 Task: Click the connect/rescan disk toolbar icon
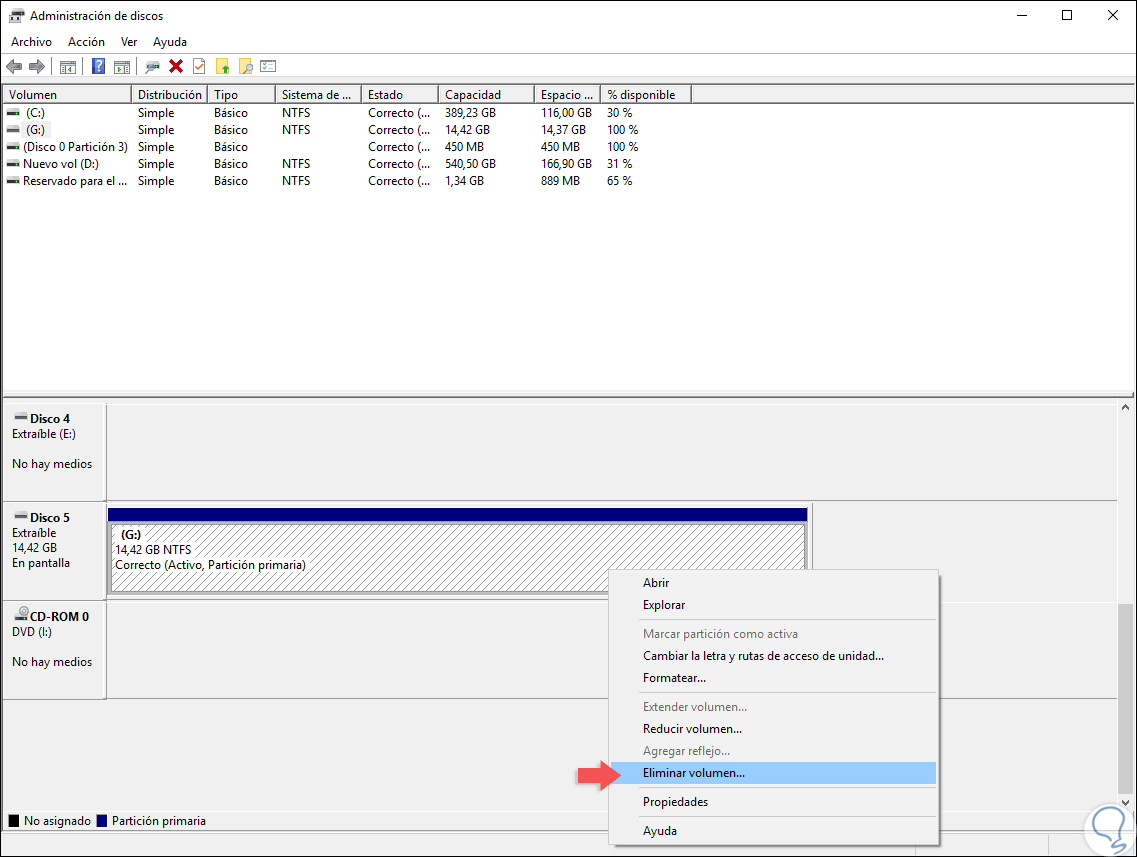tap(152, 67)
